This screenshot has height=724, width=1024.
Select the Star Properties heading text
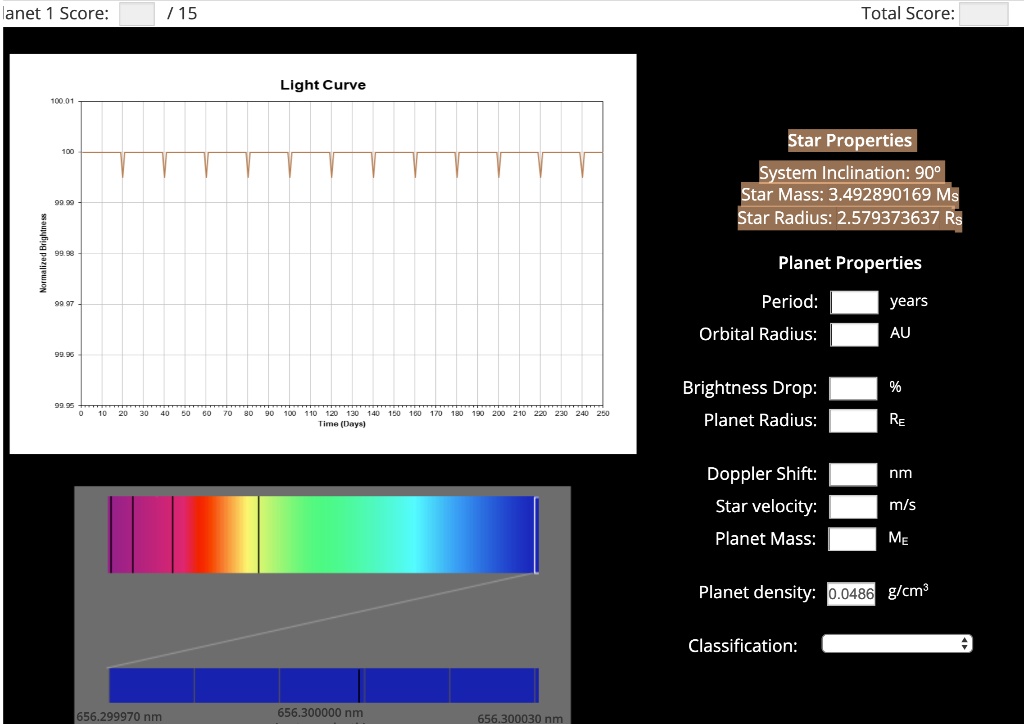(x=850, y=140)
